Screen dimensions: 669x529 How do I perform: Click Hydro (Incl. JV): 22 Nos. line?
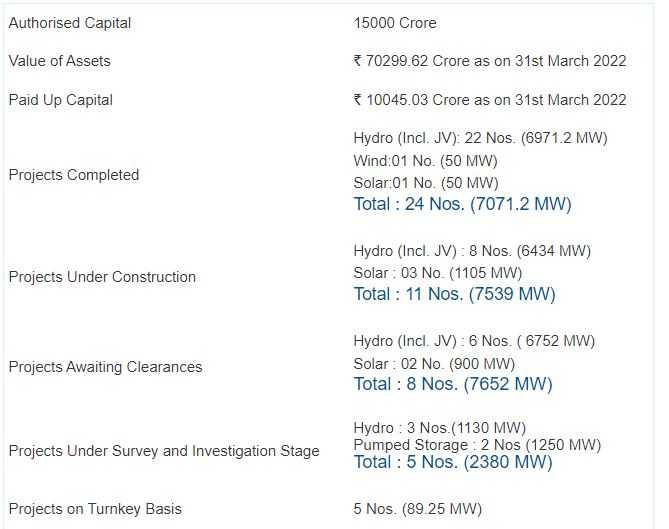click(x=480, y=138)
